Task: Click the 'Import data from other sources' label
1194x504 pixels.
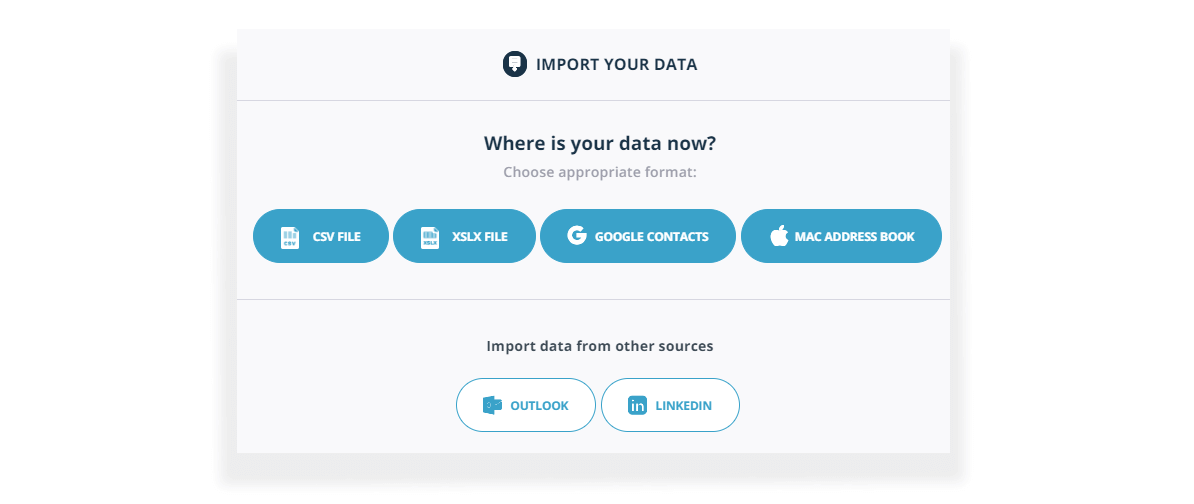Action: (600, 346)
